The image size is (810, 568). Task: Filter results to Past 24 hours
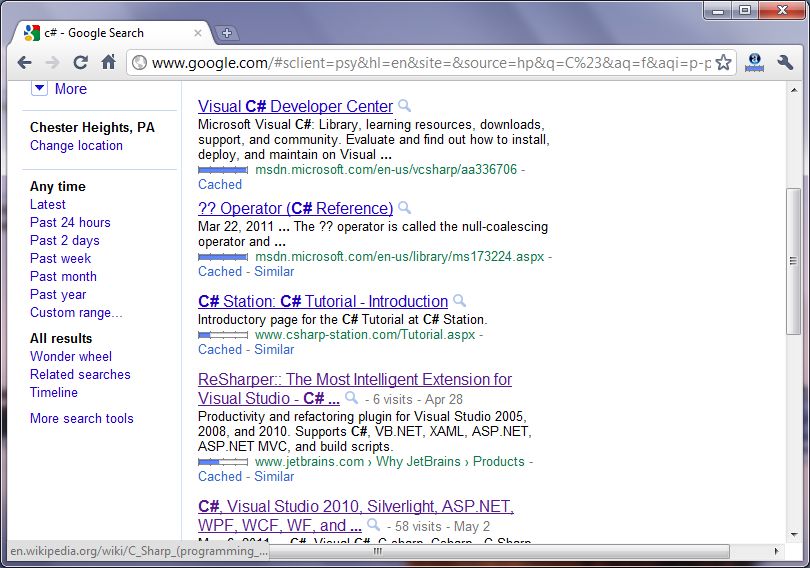point(70,223)
